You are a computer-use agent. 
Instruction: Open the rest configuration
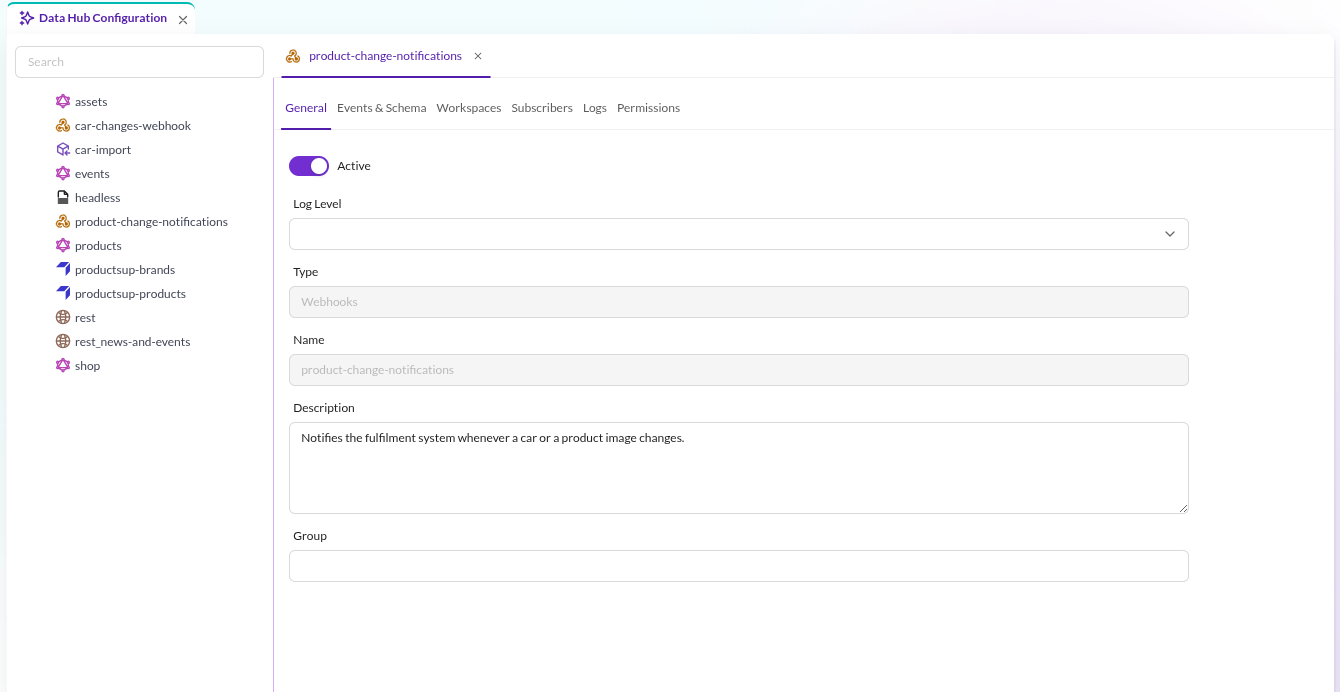(x=85, y=318)
